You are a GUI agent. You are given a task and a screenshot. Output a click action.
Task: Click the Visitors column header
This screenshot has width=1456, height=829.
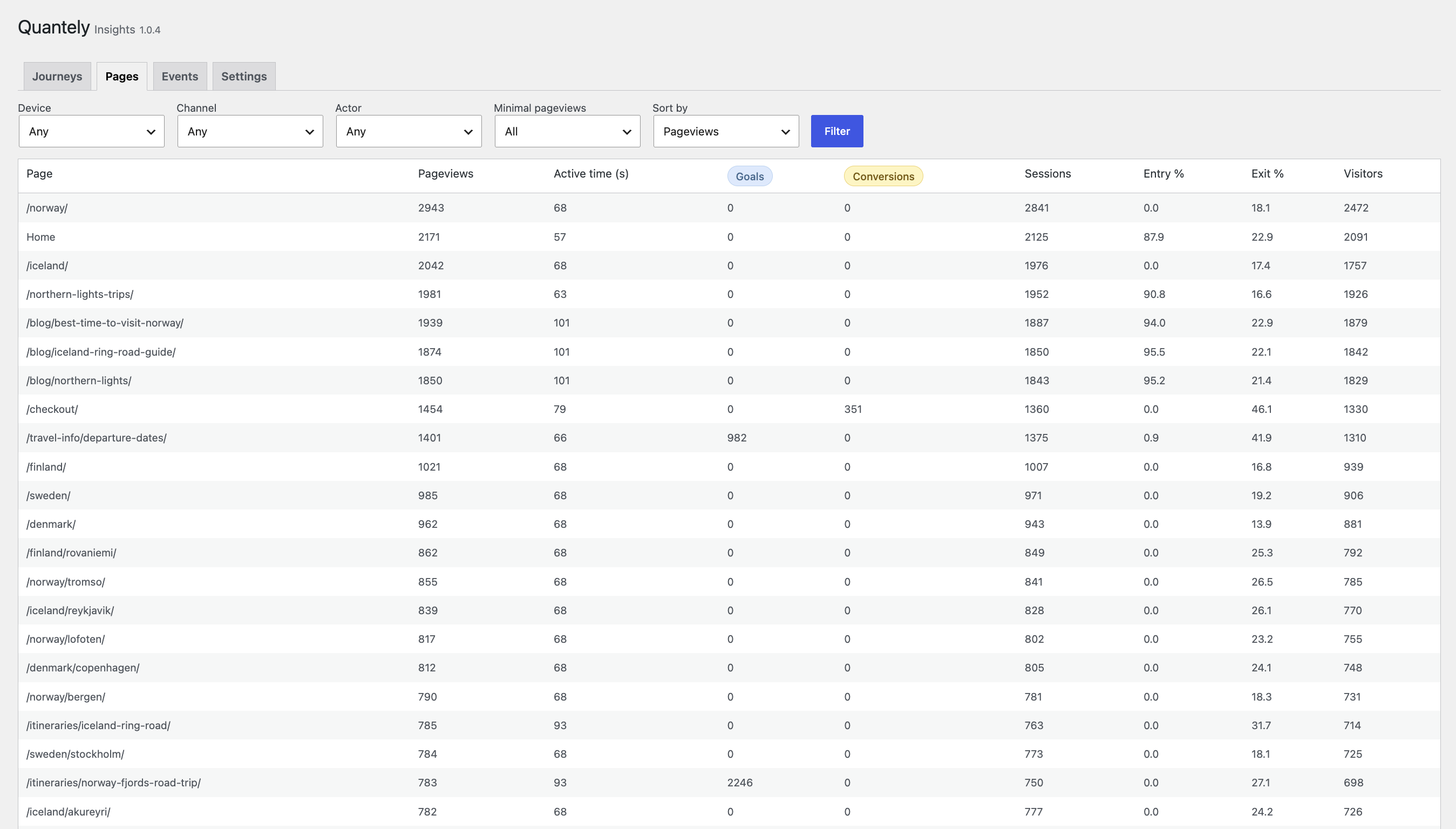(1363, 174)
